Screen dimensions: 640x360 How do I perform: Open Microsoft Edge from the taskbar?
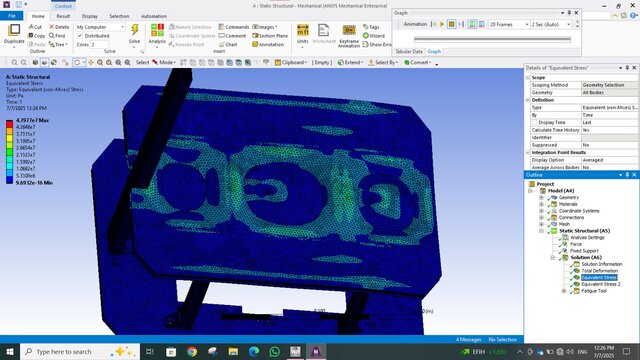(x=254, y=351)
